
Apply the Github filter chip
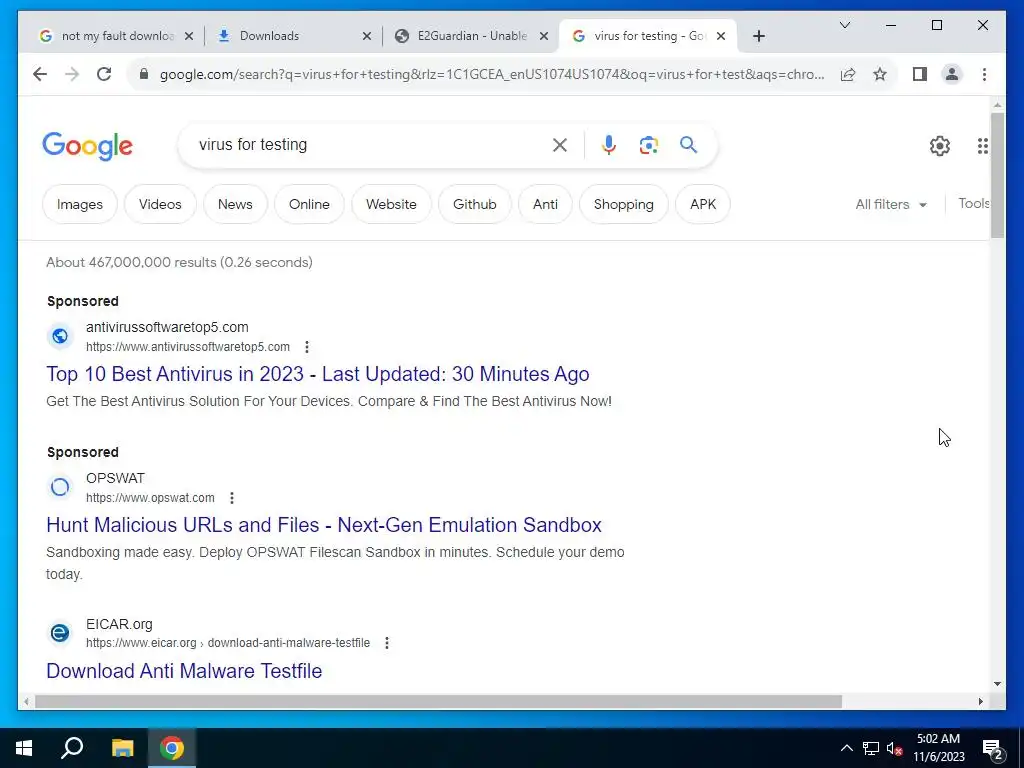coord(475,204)
